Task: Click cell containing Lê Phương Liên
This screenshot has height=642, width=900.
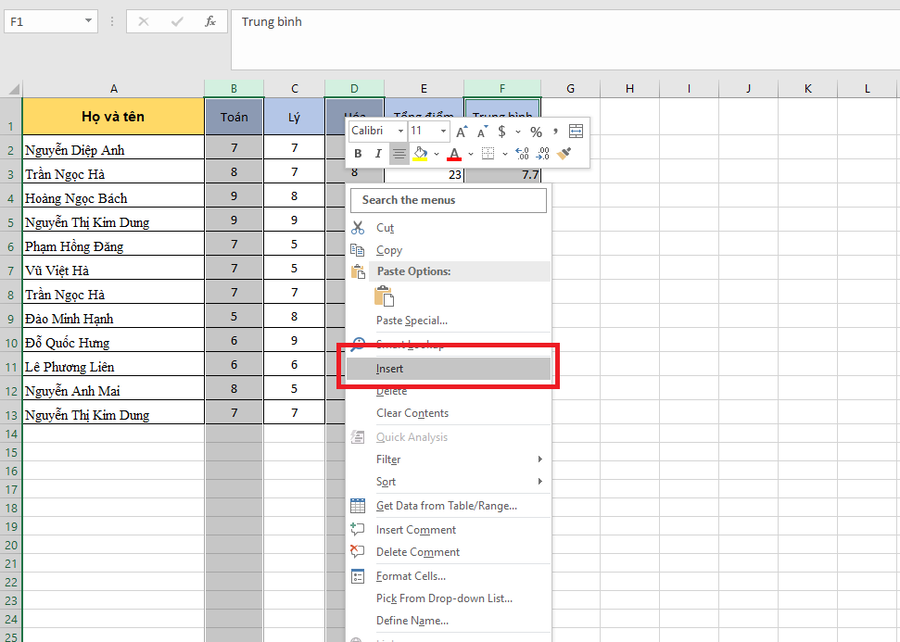Action: [x=114, y=364]
